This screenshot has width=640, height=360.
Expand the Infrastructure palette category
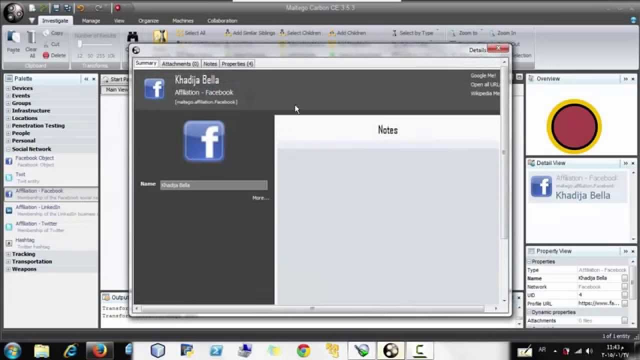tap(8, 111)
